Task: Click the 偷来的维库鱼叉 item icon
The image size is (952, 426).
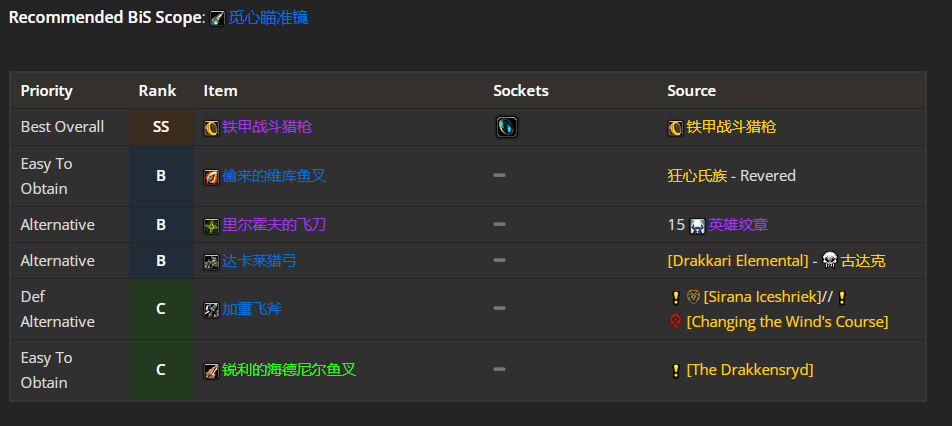Action: tap(211, 177)
